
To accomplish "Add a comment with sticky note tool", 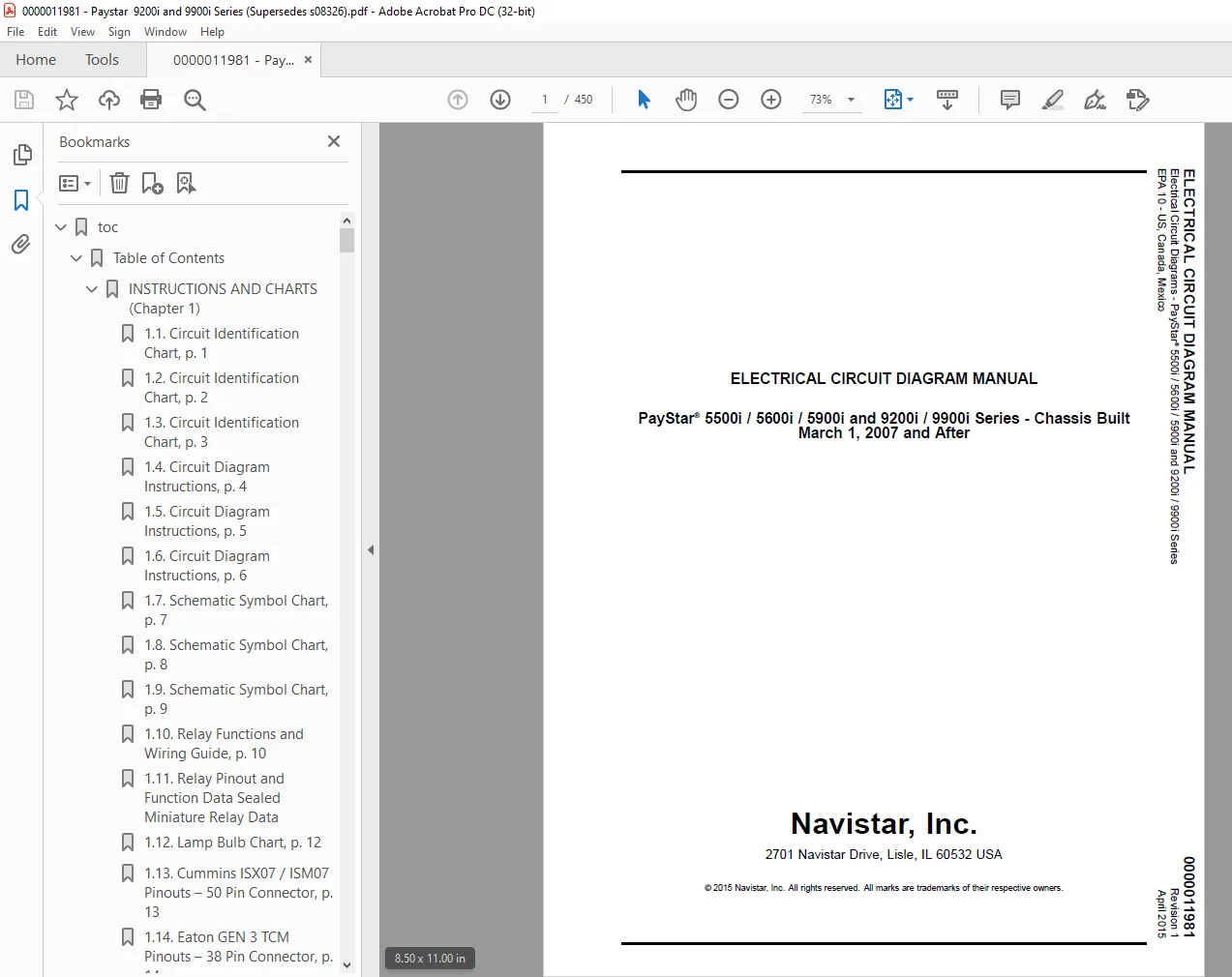I will [1010, 100].
